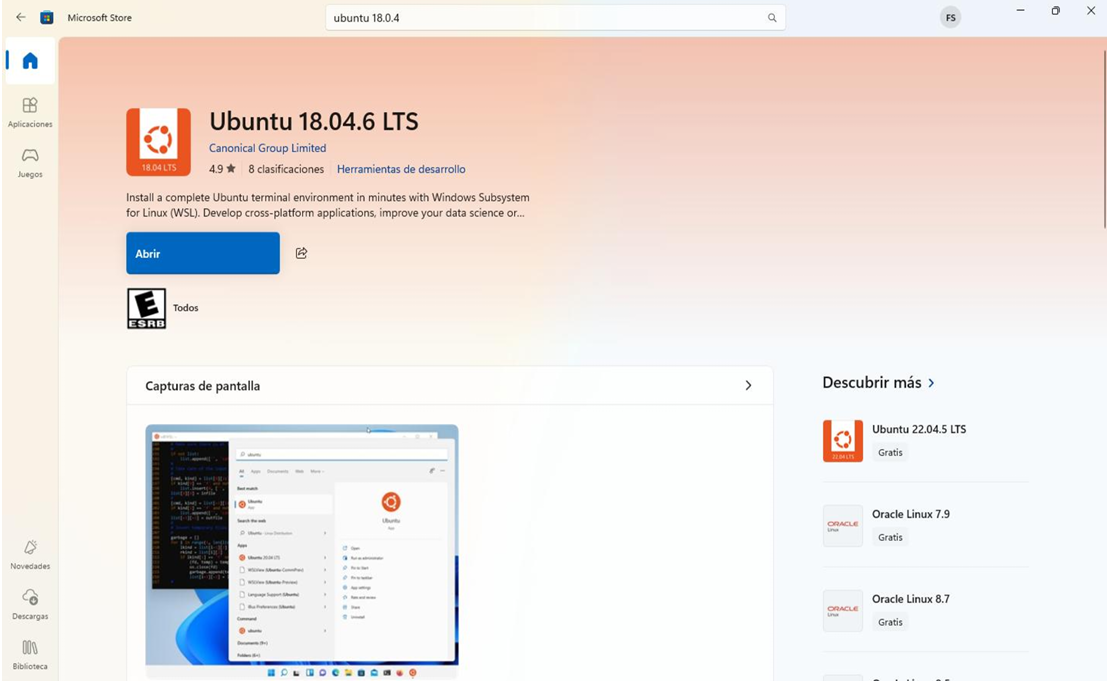Viewport: 1112px width, 686px height.
Task: View the 8 clasificaciones ratings
Action: pyautogui.click(x=286, y=169)
